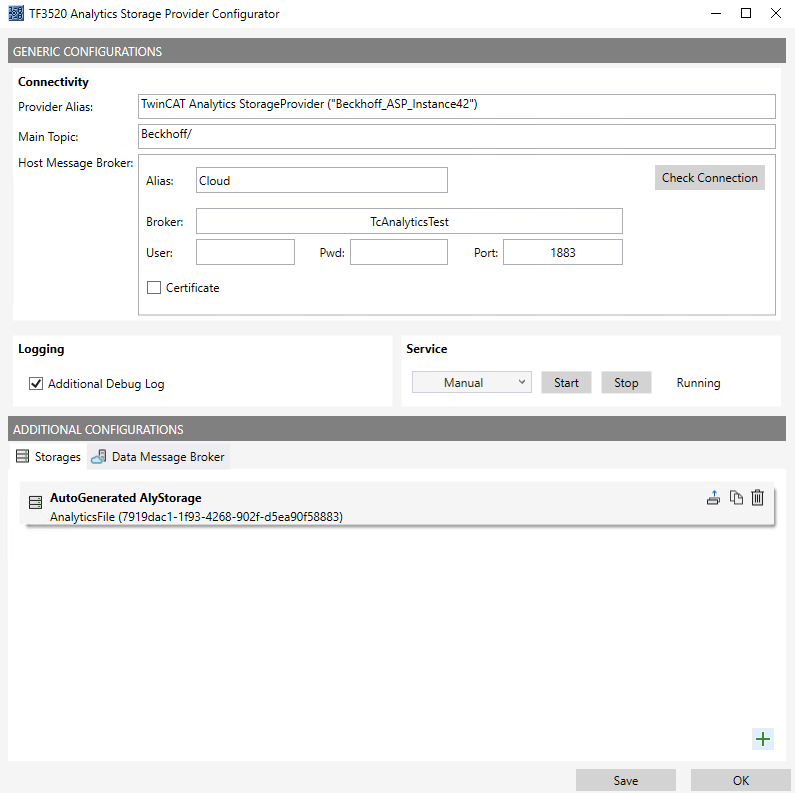Start the service

pos(566,382)
